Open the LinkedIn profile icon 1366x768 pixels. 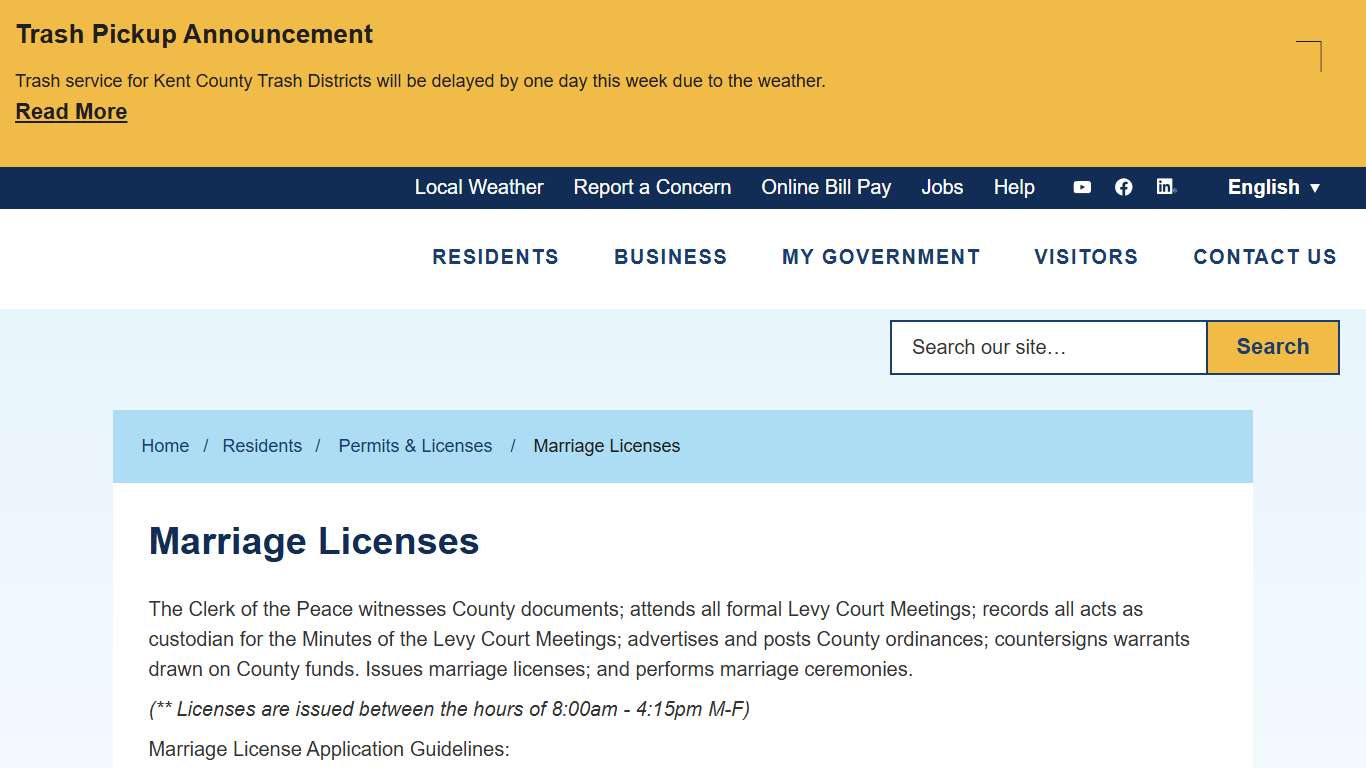click(1165, 187)
